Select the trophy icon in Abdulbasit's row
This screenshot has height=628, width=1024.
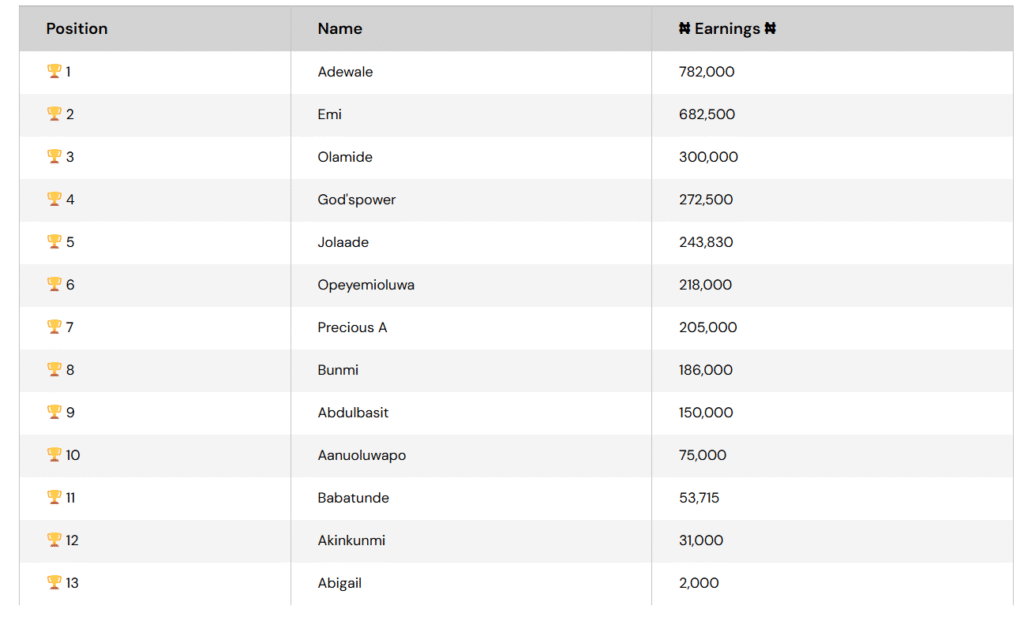tap(54, 412)
